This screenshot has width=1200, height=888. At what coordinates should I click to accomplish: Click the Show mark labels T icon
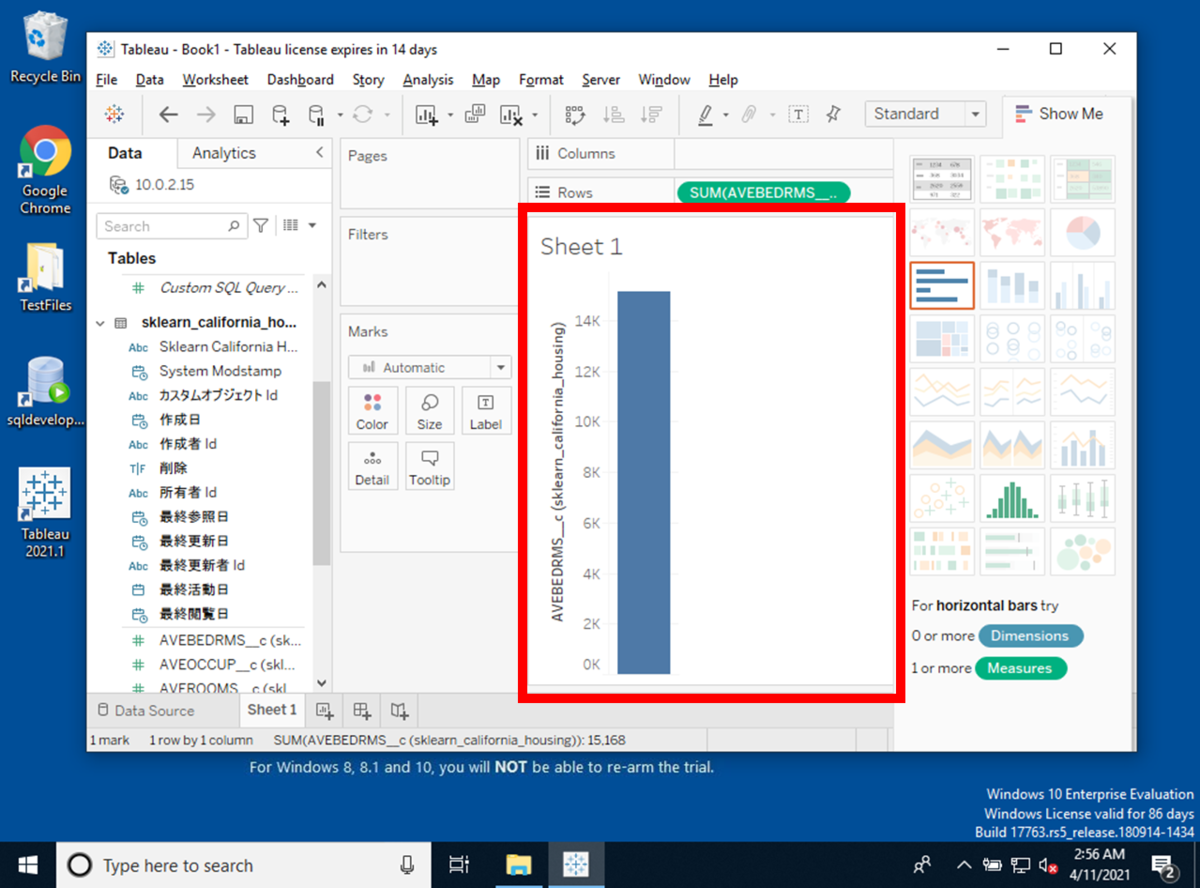pos(798,114)
